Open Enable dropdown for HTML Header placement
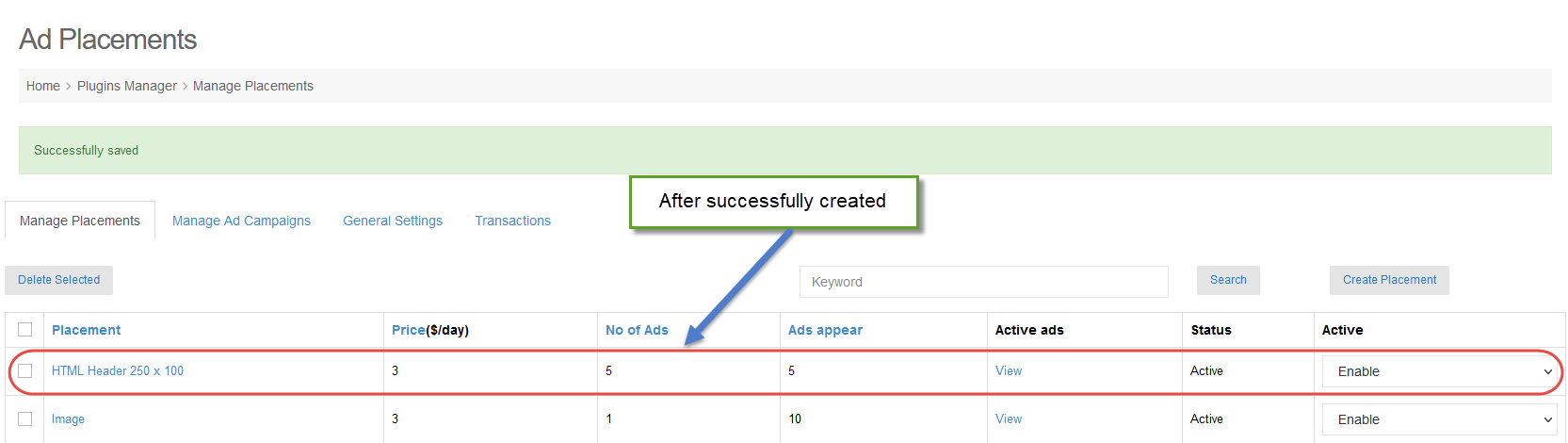The image size is (1568, 443). point(1439,371)
